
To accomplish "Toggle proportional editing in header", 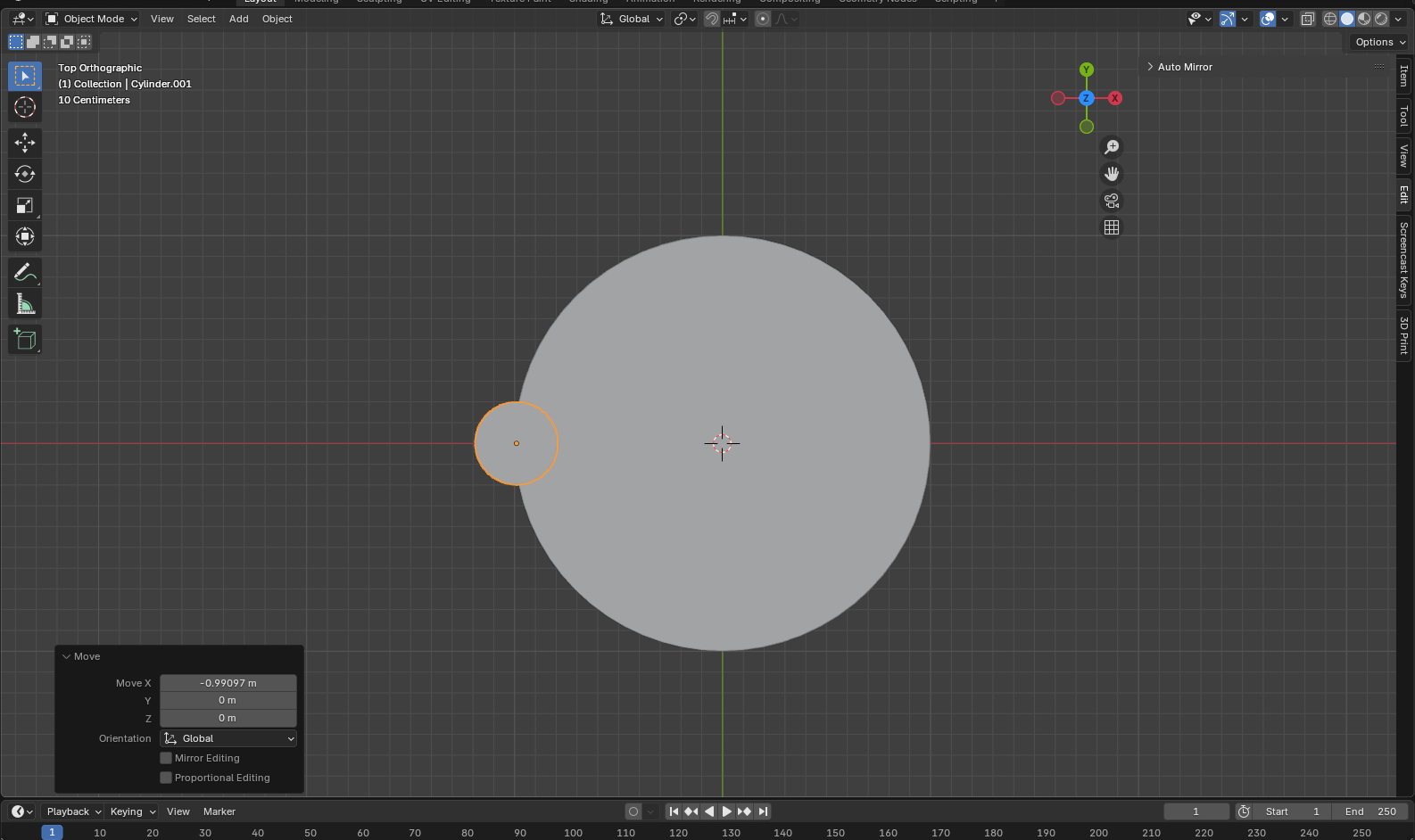I will 763,19.
